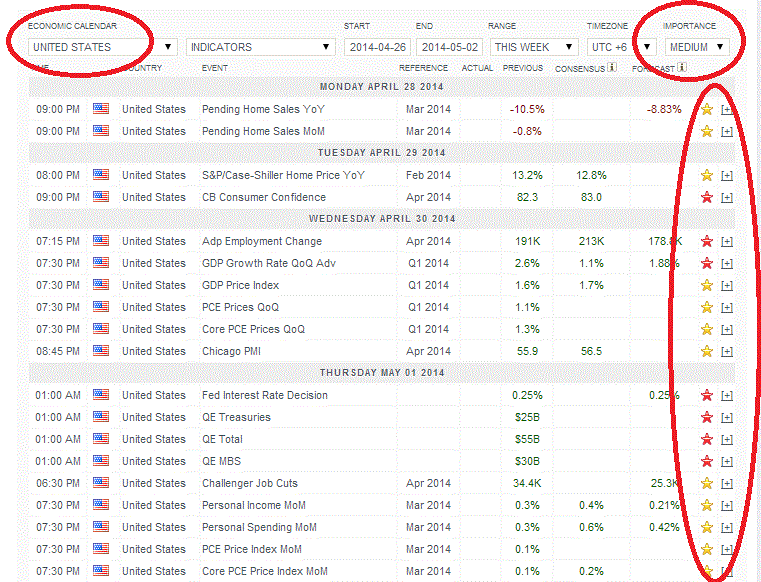This screenshot has height=582, width=761.
Task: Click the red star for QE Treasuries
Action: click(707, 417)
